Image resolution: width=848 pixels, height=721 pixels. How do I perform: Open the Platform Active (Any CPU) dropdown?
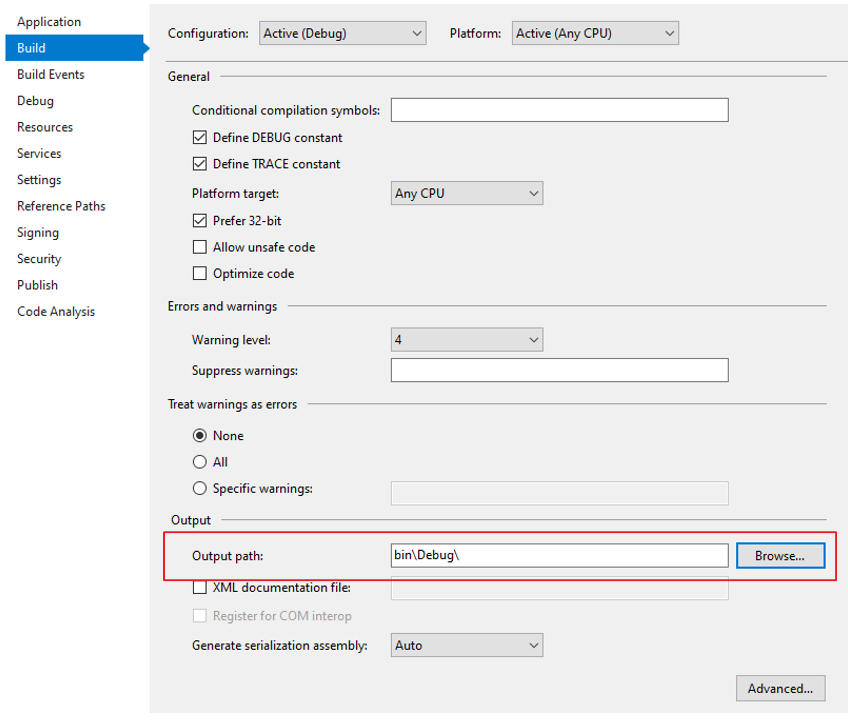595,33
